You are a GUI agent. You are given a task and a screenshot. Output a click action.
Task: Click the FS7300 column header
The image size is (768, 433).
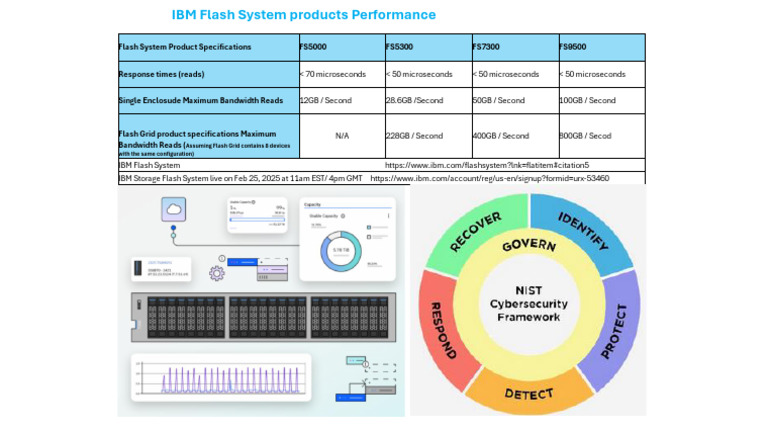tap(516, 47)
